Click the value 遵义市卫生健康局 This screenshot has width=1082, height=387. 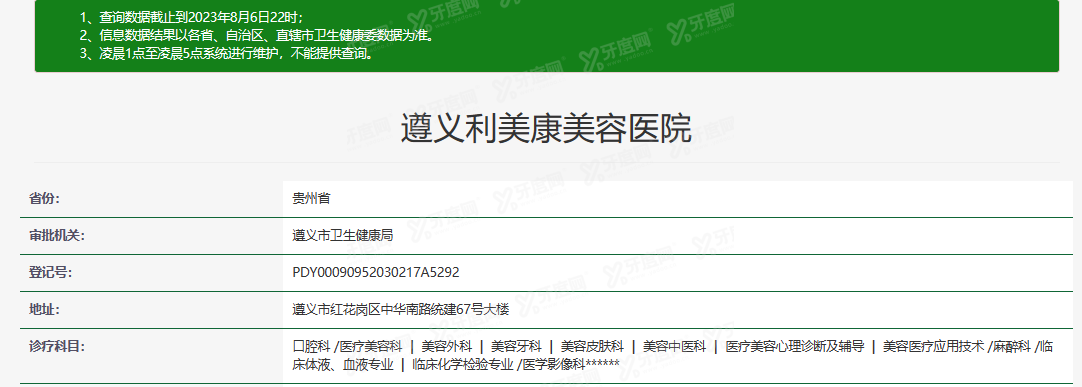tap(343, 236)
